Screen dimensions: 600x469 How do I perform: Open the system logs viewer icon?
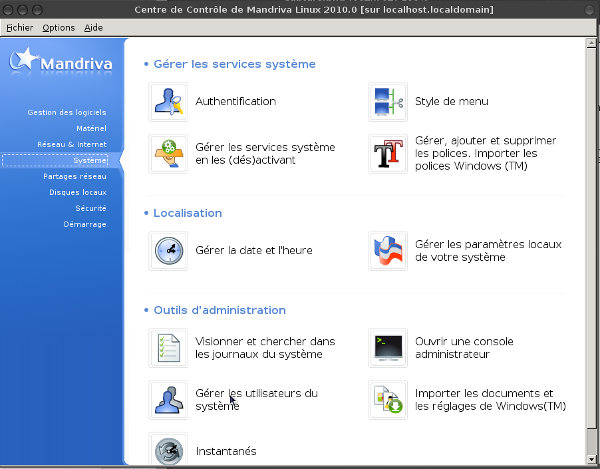[168, 347]
